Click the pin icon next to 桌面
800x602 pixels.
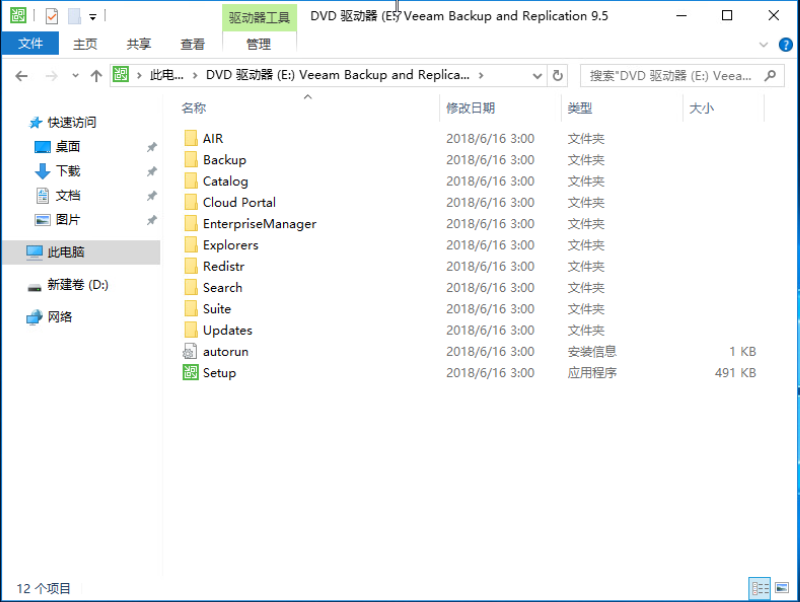[x=152, y=147]
